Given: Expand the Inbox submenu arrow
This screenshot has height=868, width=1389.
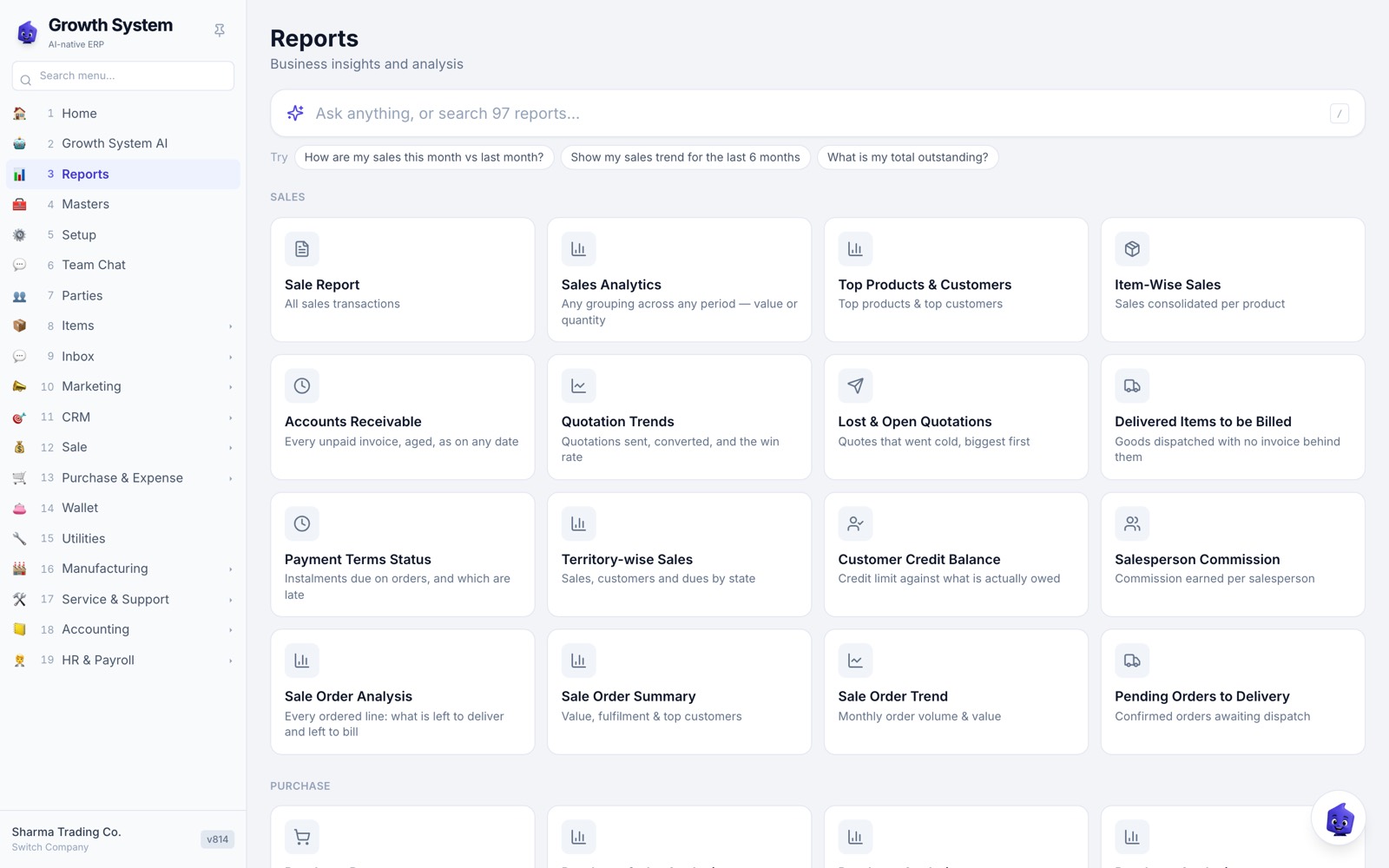Looking at the screenshot, I should 230,357.
